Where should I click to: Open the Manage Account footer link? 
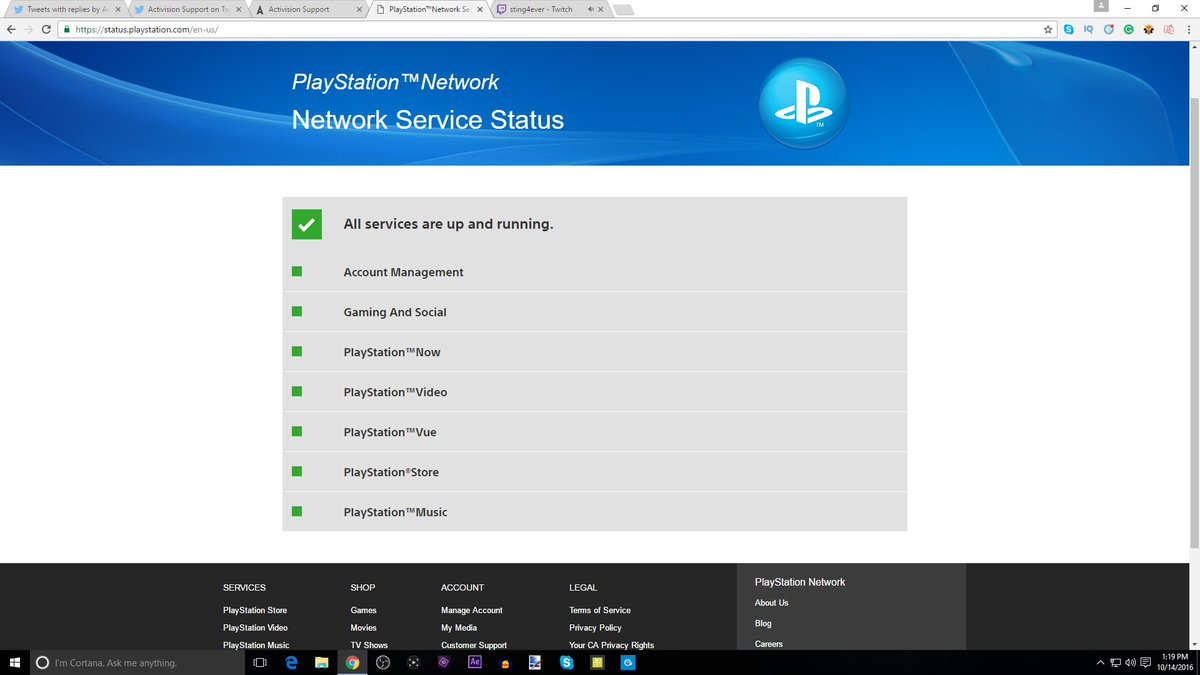coord(472,610)
